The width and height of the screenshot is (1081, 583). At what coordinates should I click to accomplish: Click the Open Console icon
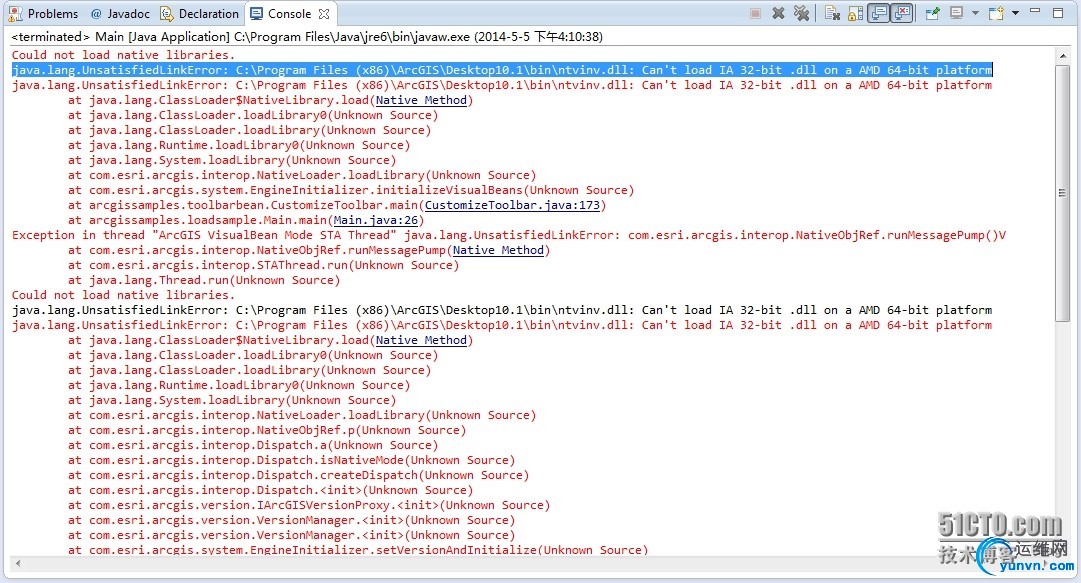click(x=996, y=13)
